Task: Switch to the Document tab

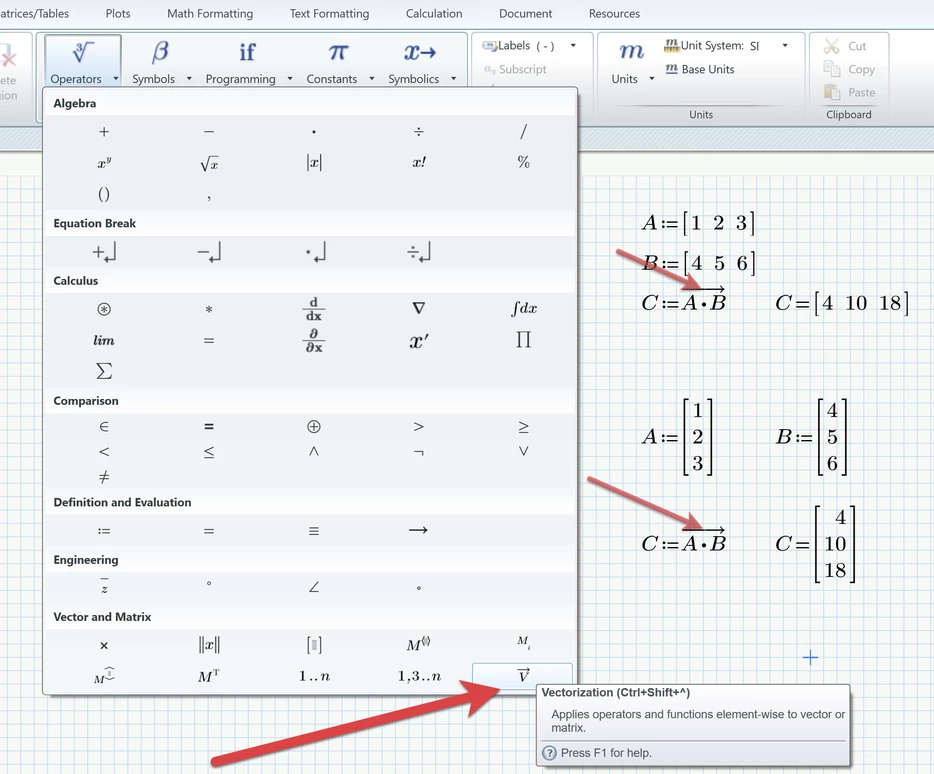Action: 525,13
